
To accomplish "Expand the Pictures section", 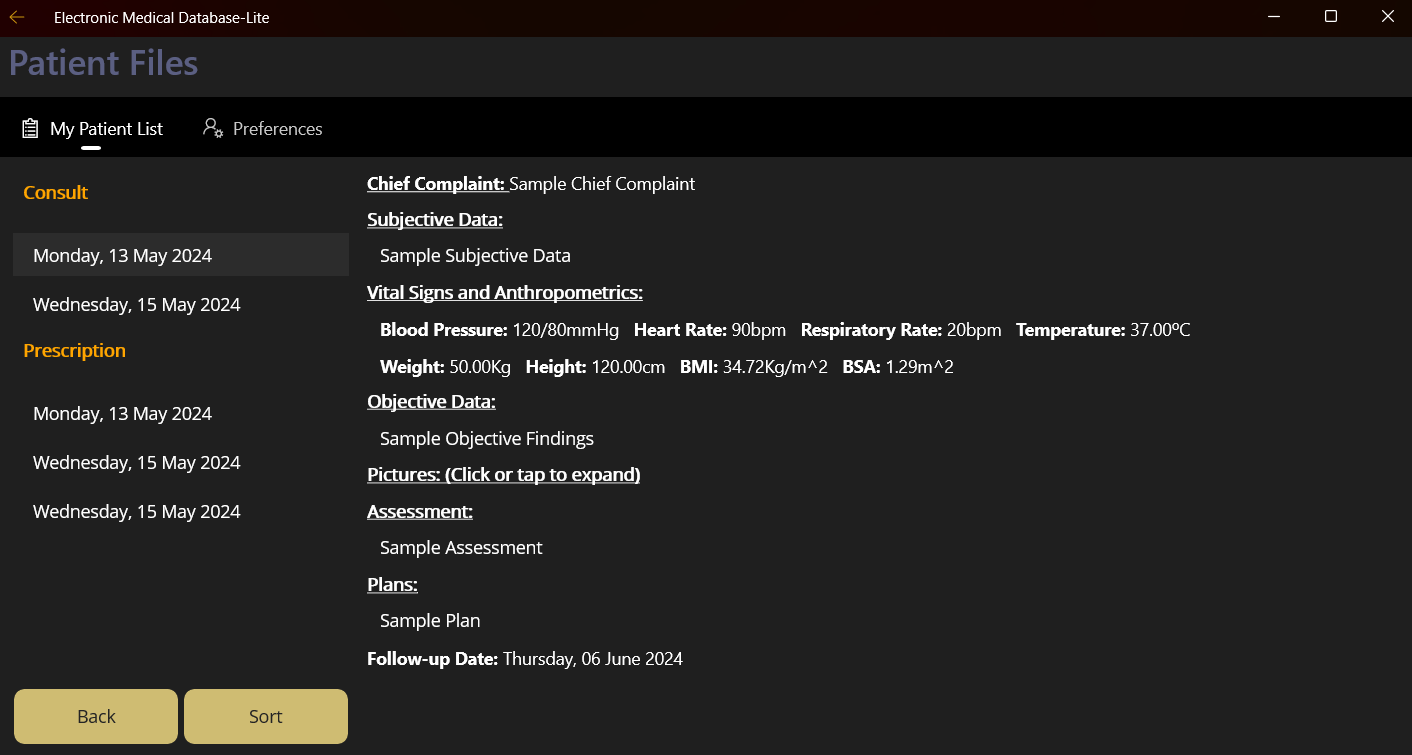I will point(503,474).
